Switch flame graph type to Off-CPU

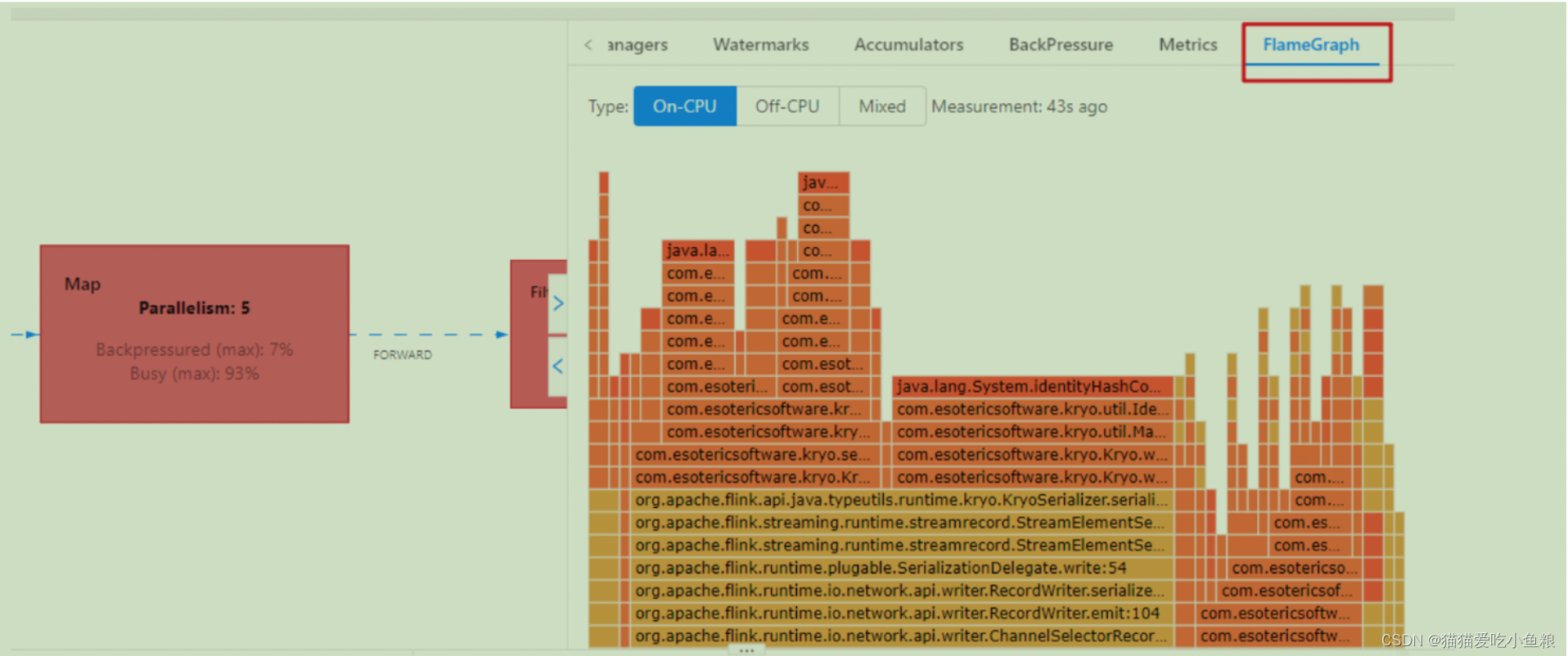pyautogui.click(x=787, y=106)
